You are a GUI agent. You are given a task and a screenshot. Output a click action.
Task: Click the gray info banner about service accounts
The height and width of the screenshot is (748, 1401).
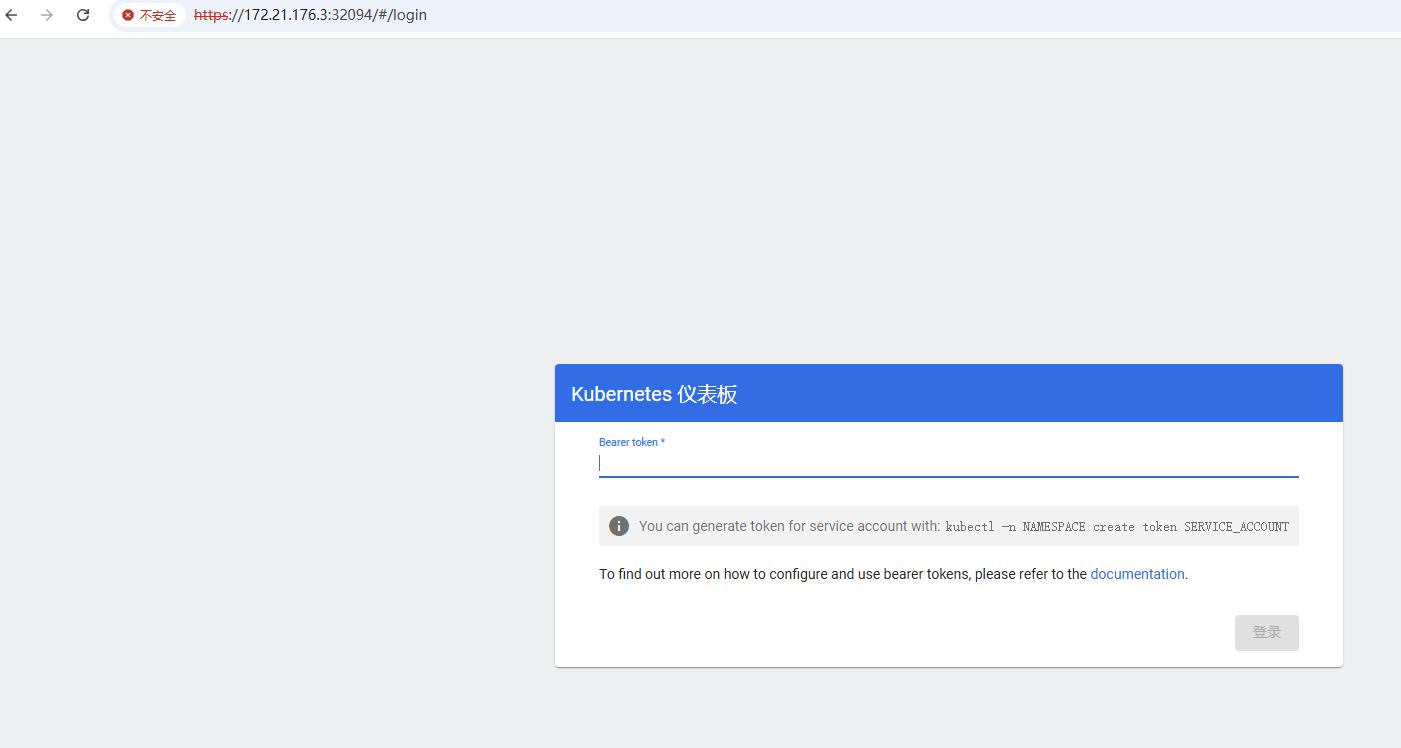coord(948,525)
